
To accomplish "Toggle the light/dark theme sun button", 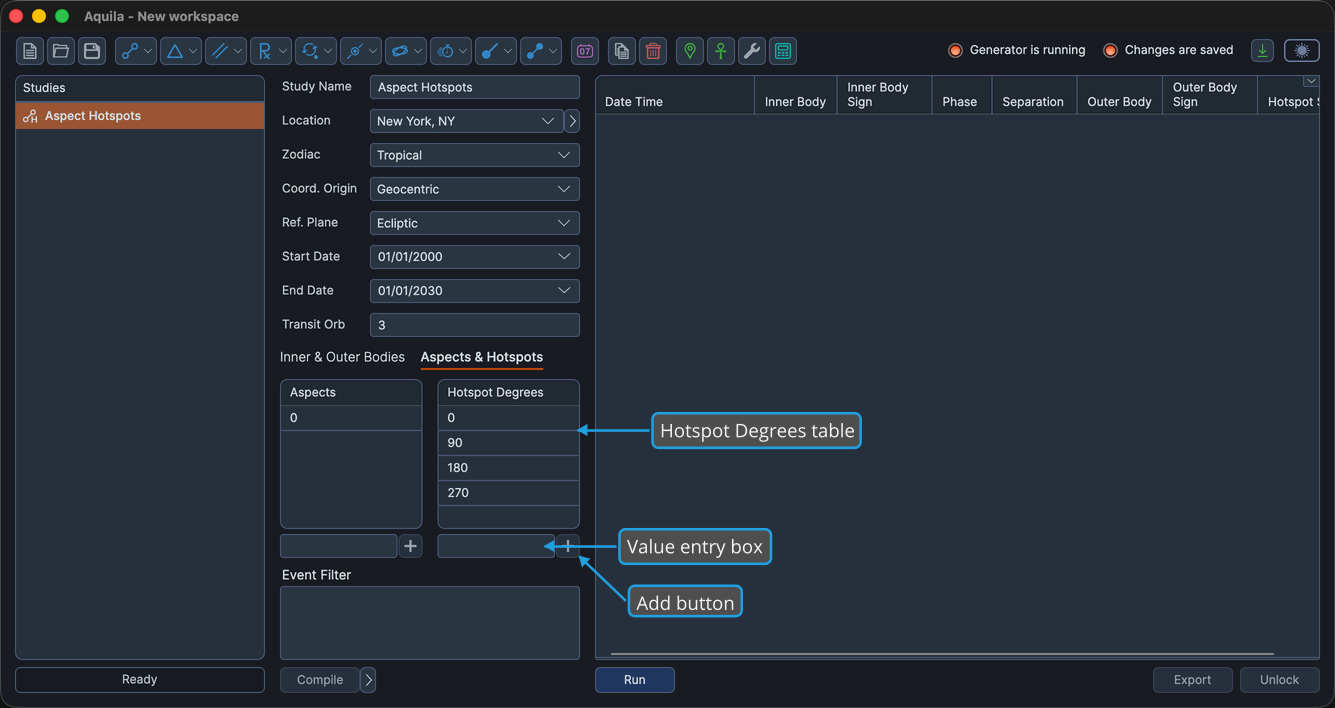I will tap(1302, 51).
